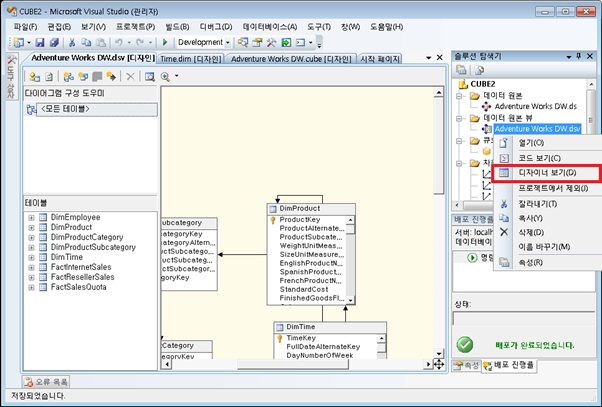This screenshot has width=602, height=407.
Task: Collapse the 데이터 원본 folder
Action: click(459, 96)
